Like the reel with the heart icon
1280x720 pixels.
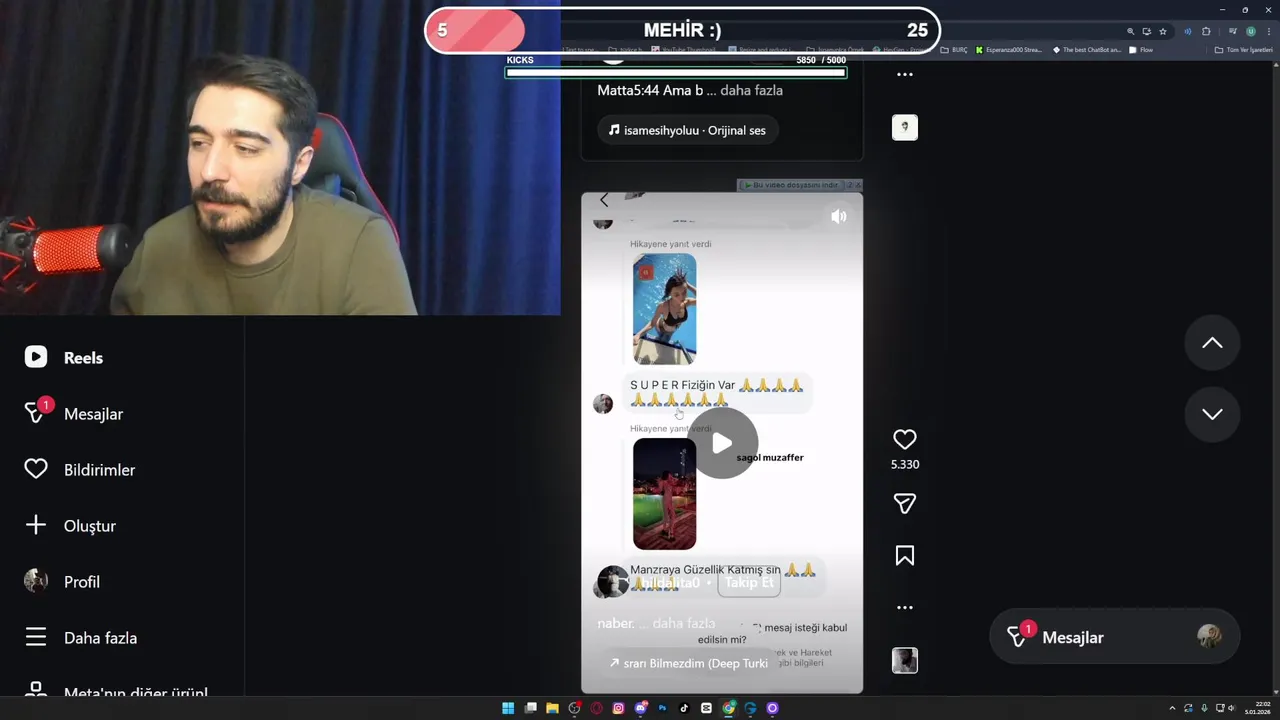pyautogui.click(x=905, y=439)
